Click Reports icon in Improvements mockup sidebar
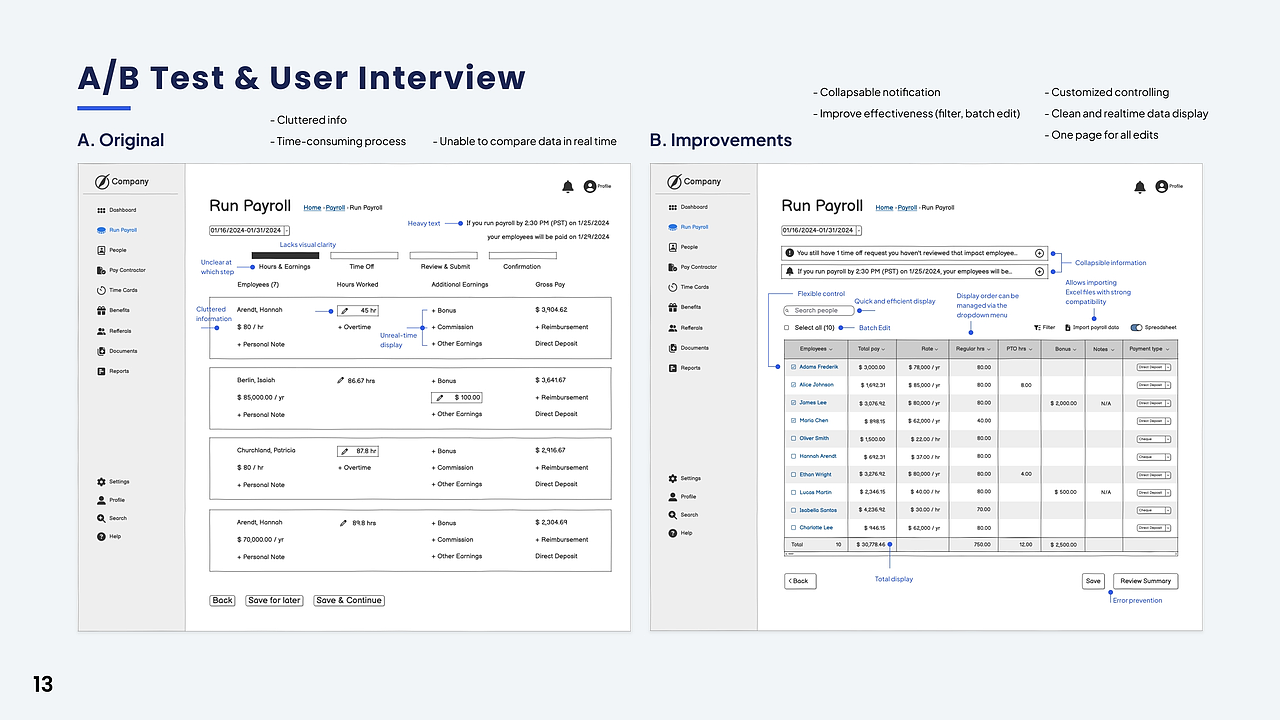The width and height of the screenshot is (1280, 720). click(673, 368)
